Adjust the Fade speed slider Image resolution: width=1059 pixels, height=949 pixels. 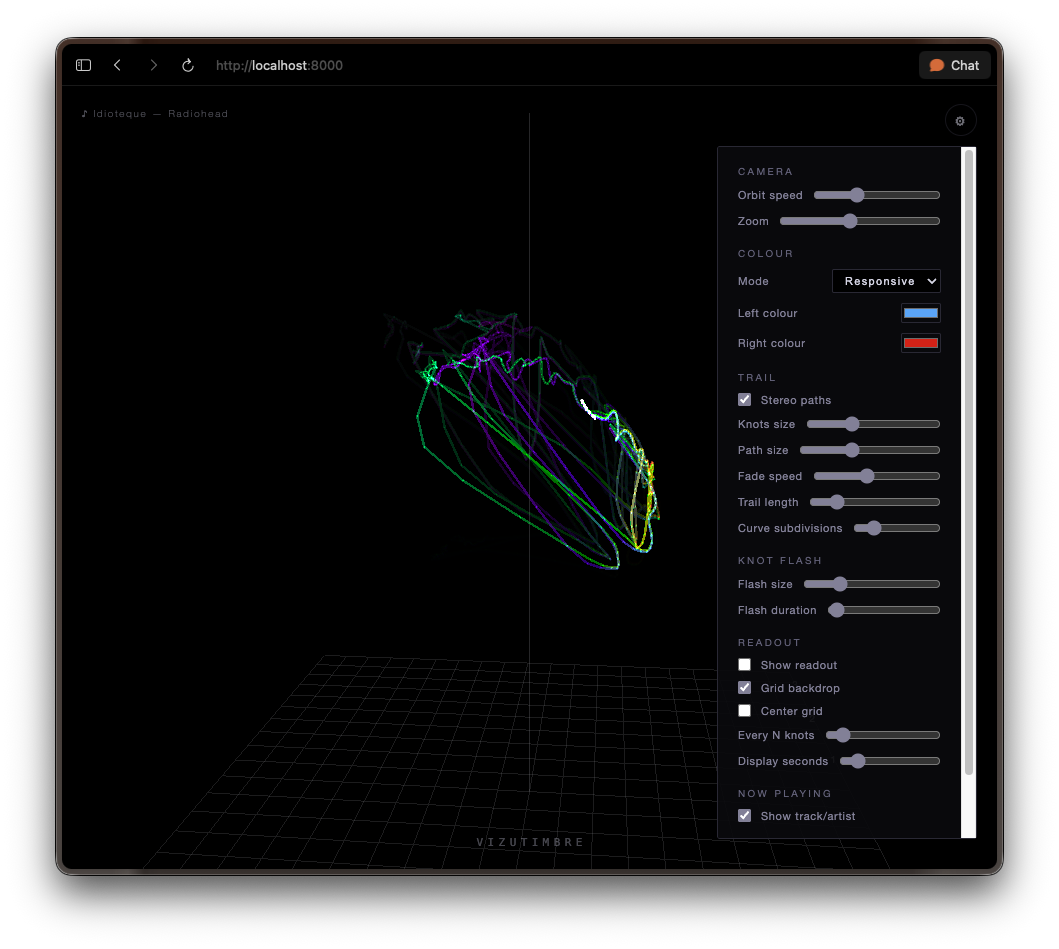(877, 476)
